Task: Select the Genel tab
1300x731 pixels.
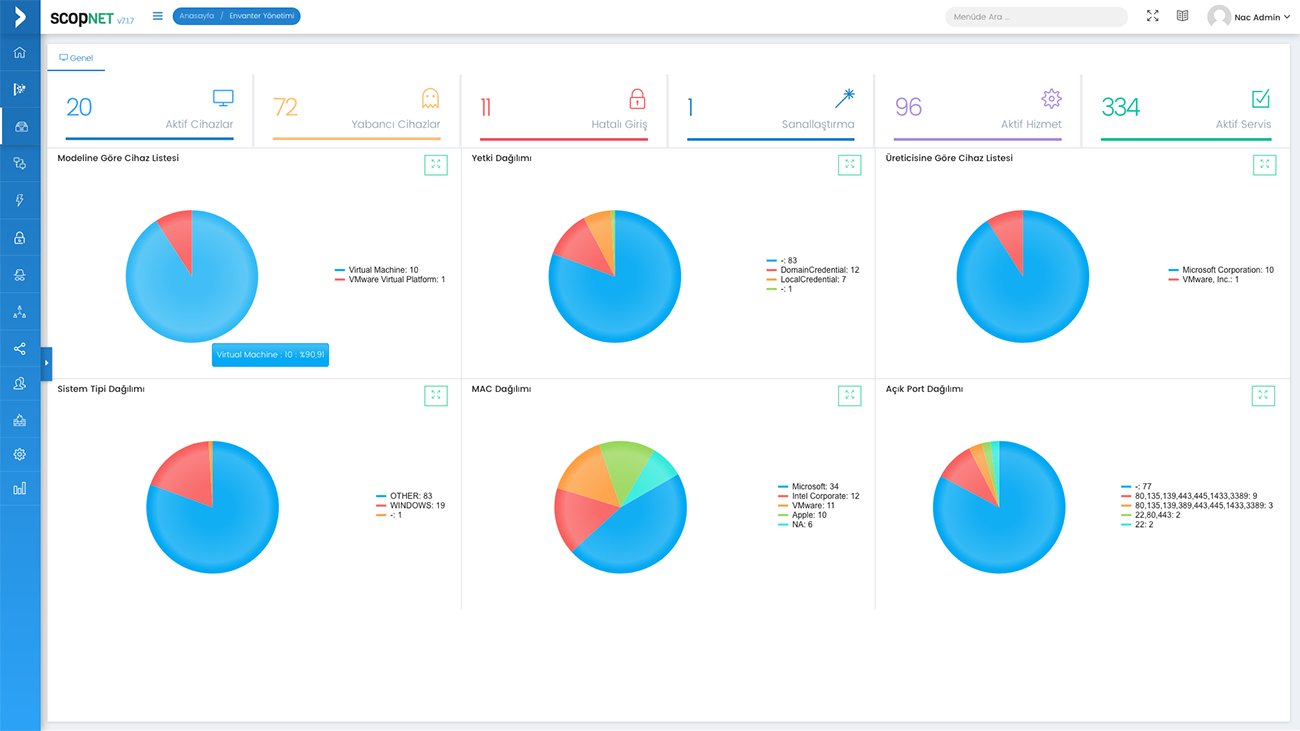Action: coord(76,58)
